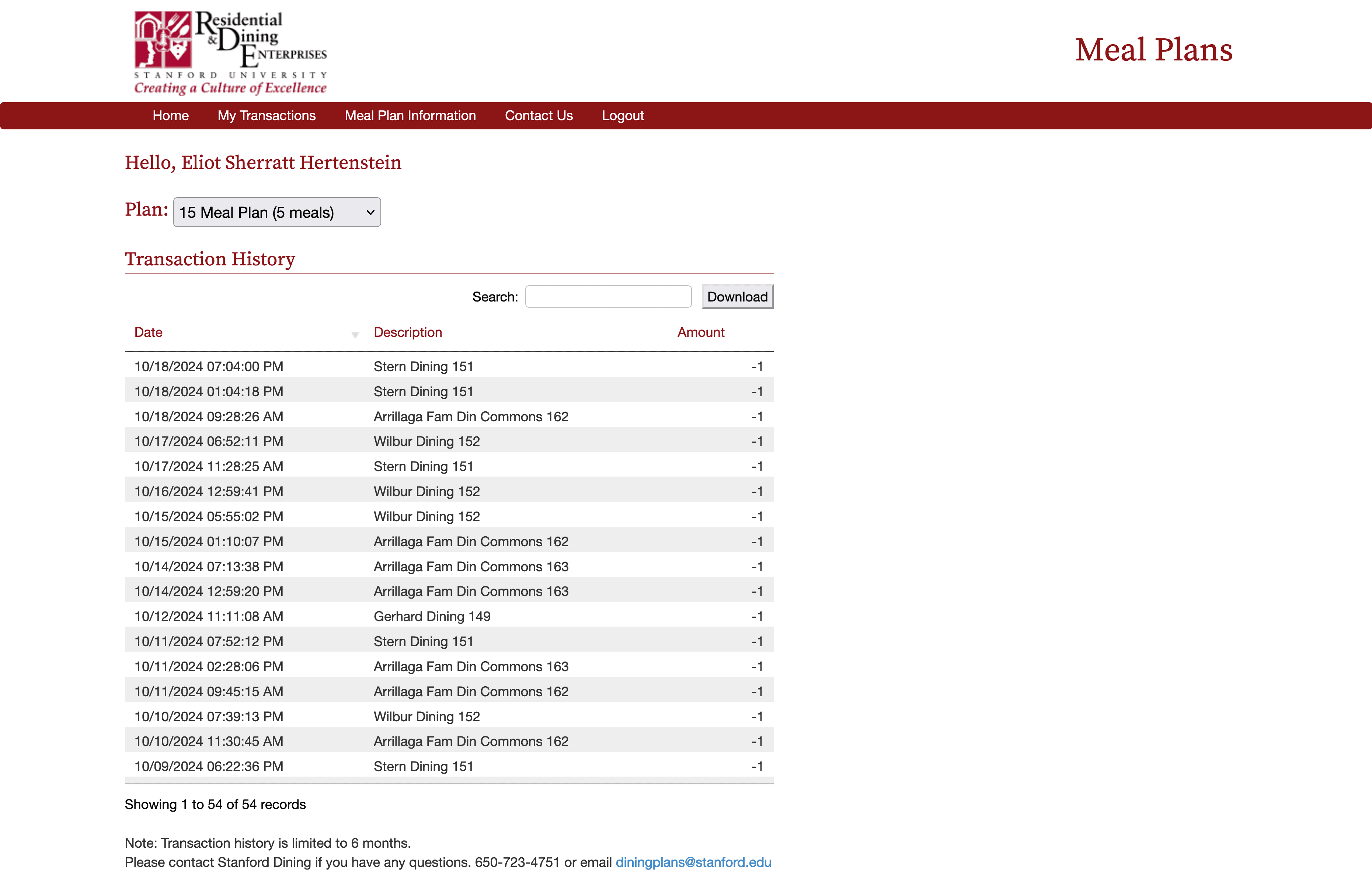1372x896 pixels.
Task: Click Logout in the navigation bar
Action: pos(623,115)
